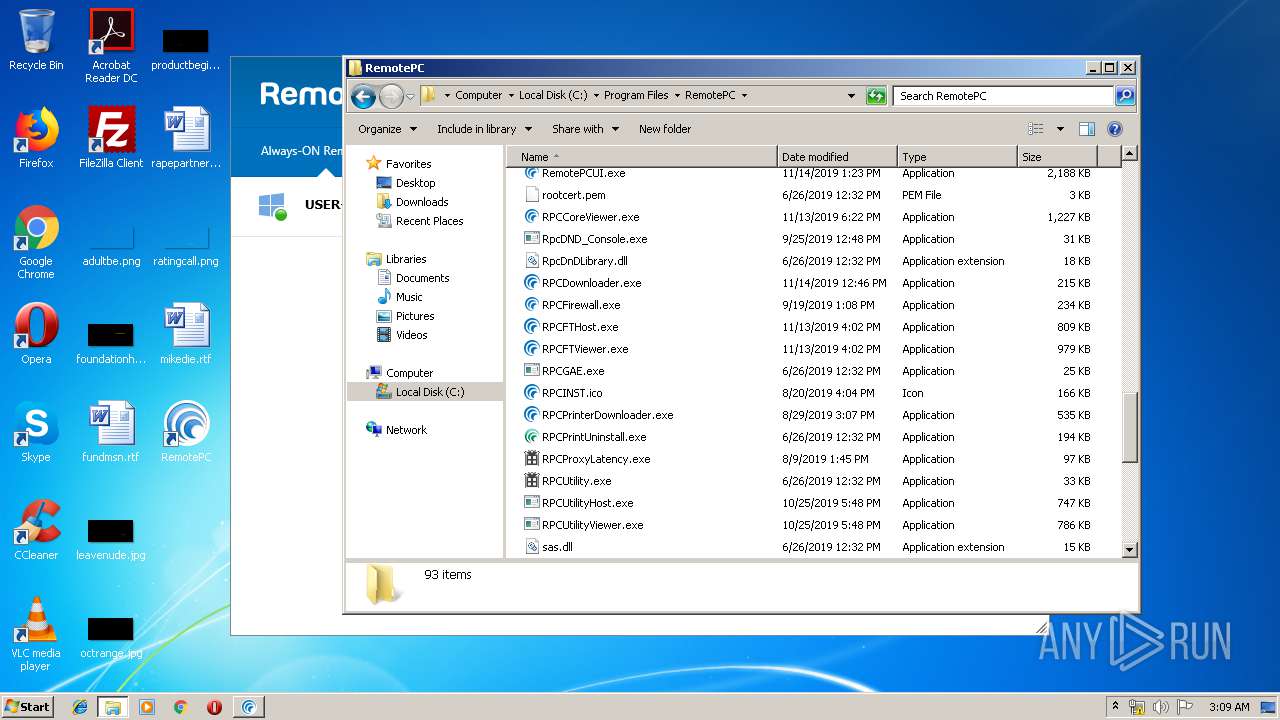Open Documents library
The height and width of the screenshot is (720, 1280).
[x=422, y=278]
